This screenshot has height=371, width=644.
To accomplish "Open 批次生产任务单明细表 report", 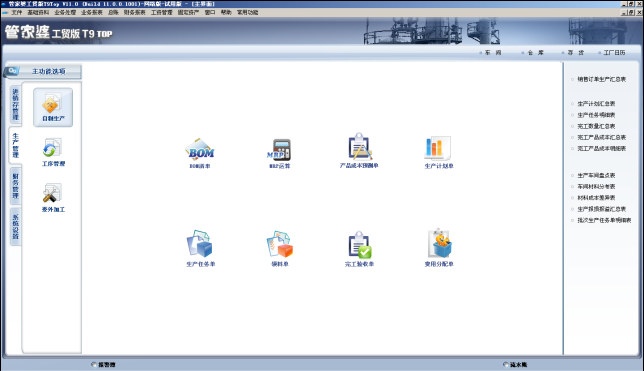I will (x=604, y=220).
